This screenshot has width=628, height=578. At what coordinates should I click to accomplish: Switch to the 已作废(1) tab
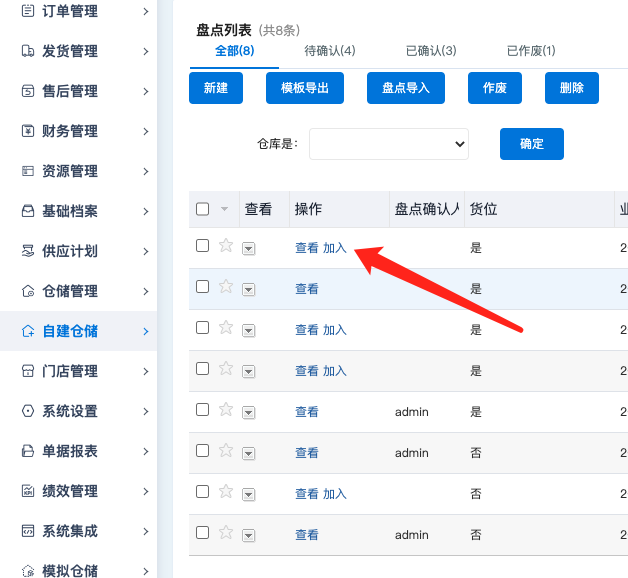coord(531,51)
